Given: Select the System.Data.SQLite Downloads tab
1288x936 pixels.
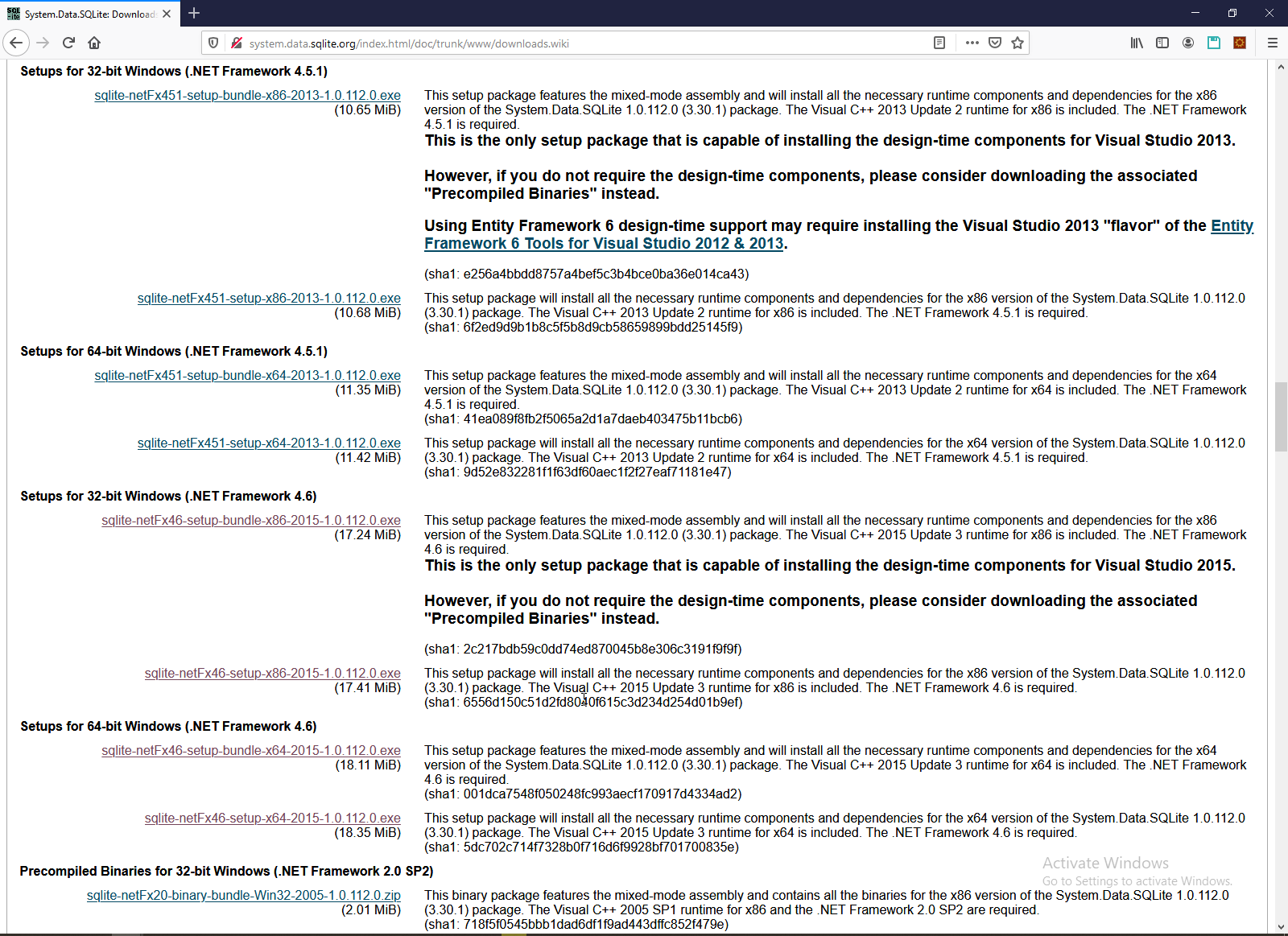Looking at the screenshot, I should (89, 14).
